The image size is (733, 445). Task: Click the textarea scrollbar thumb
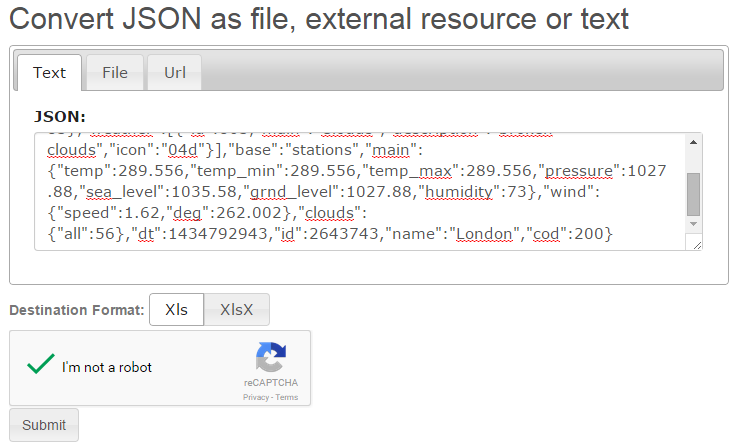click(693, 194)
